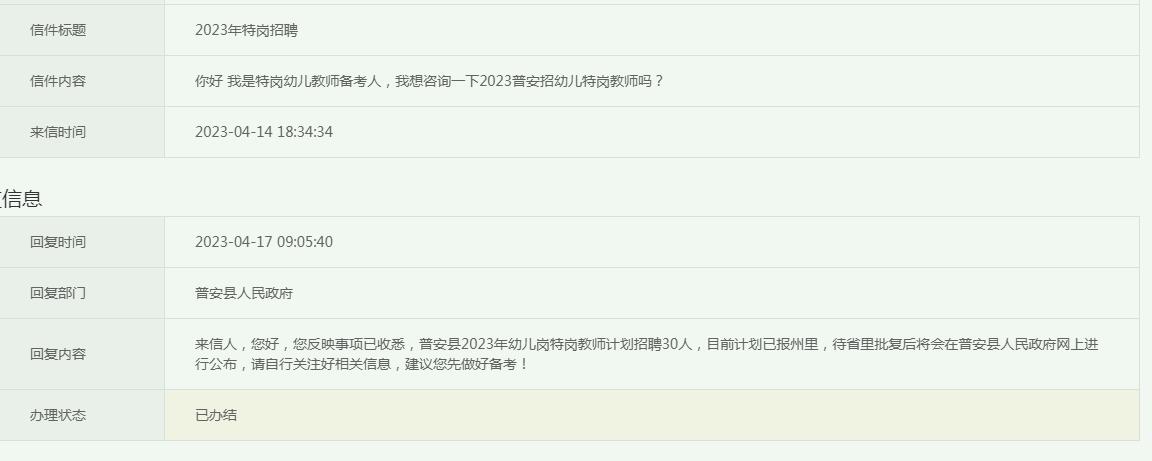This screenshot has height=461, width=1152.
Task: Click the 办理状态 label cell
Action: [x=58, y=415]
